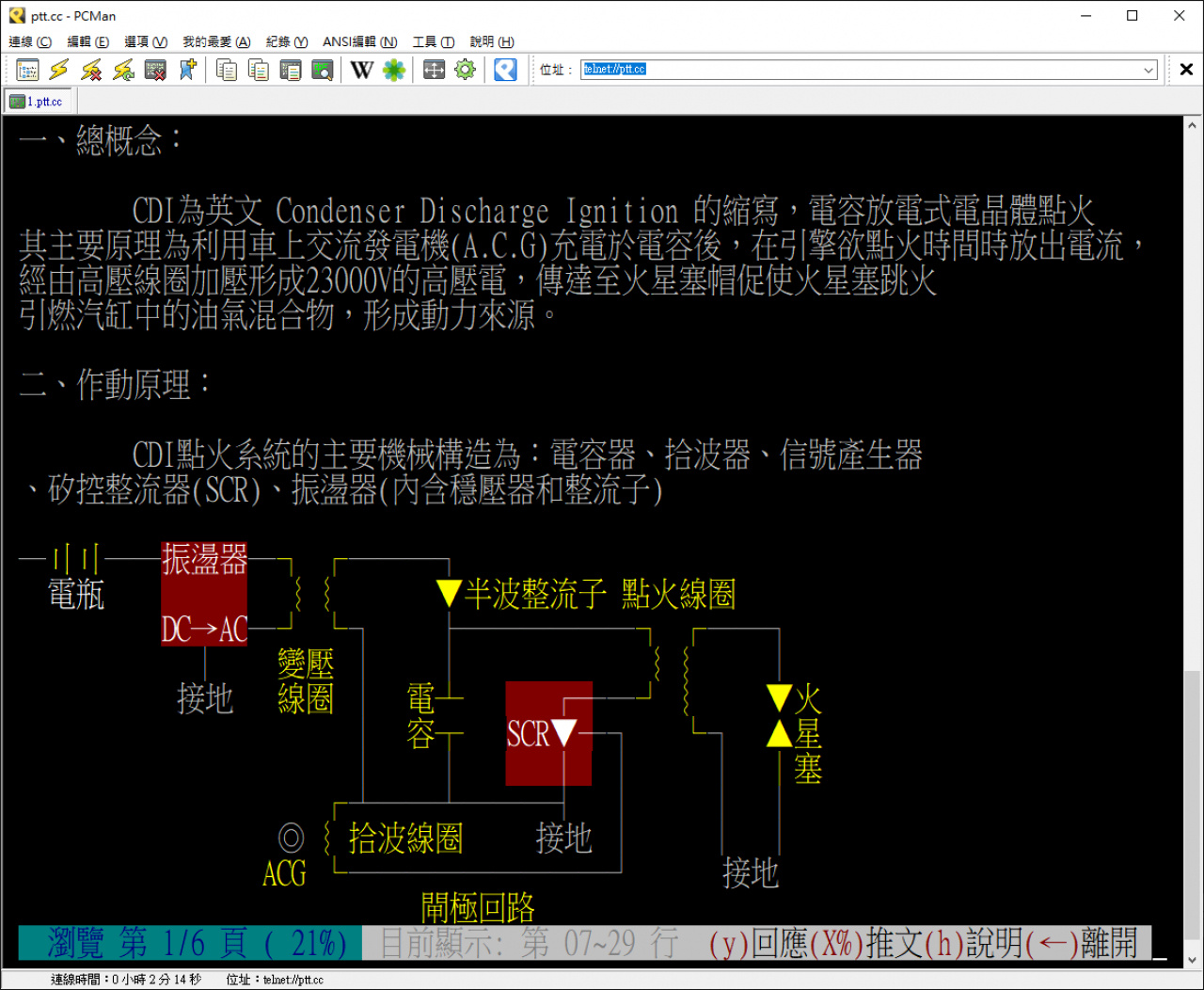The width and height of the screenshot is (1204, 990).
Task: Open the site list icon
Action: 26,70
